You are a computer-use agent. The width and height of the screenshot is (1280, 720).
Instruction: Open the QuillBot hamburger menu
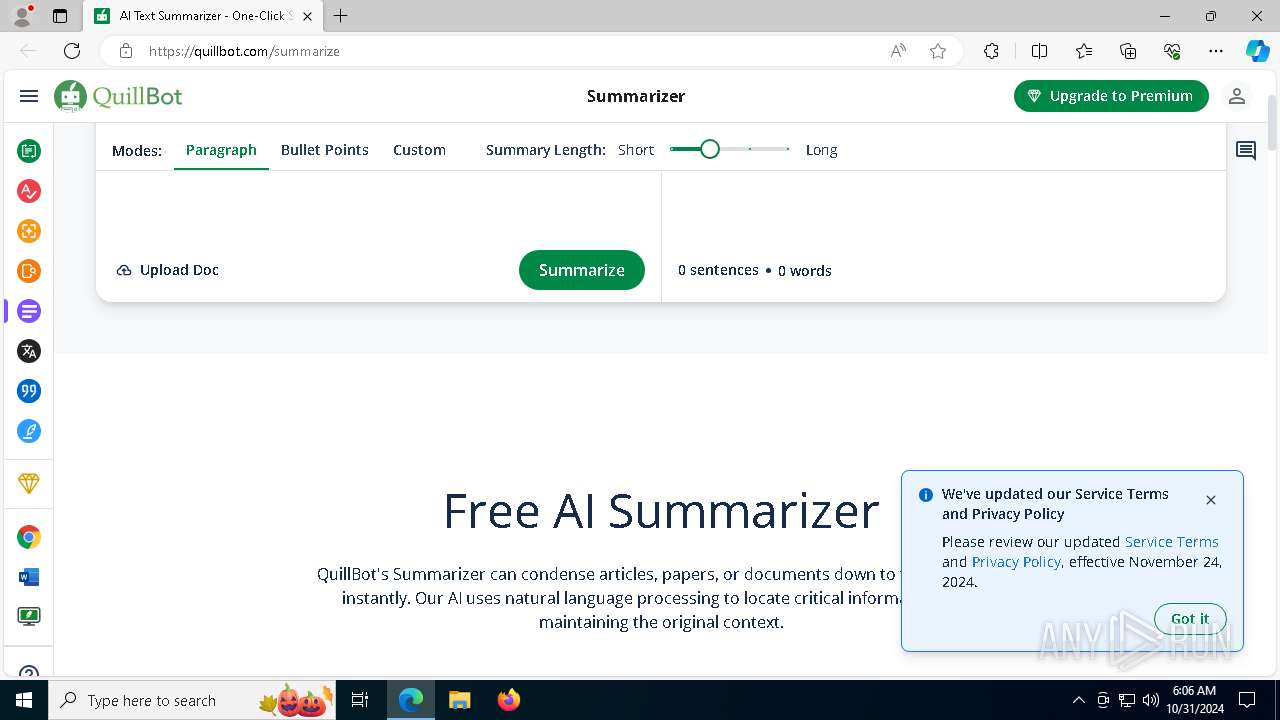pos(29,96)
